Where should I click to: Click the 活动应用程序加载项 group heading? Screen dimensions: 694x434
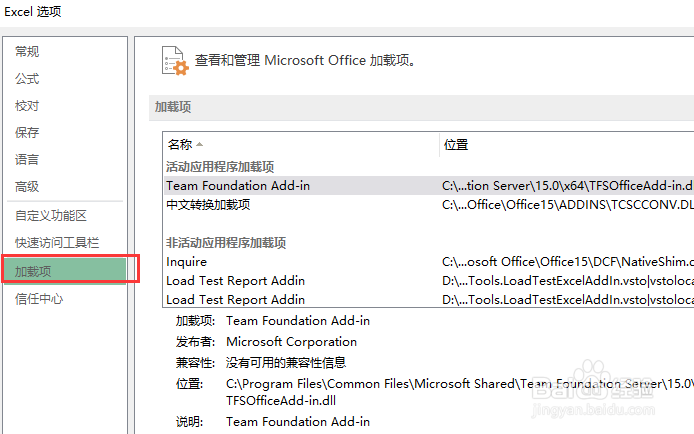[x=220, y=167]
